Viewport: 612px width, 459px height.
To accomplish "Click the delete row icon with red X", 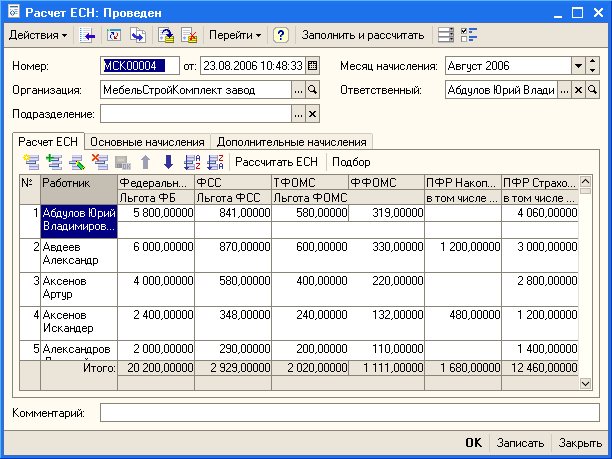I will coord(100,162).
